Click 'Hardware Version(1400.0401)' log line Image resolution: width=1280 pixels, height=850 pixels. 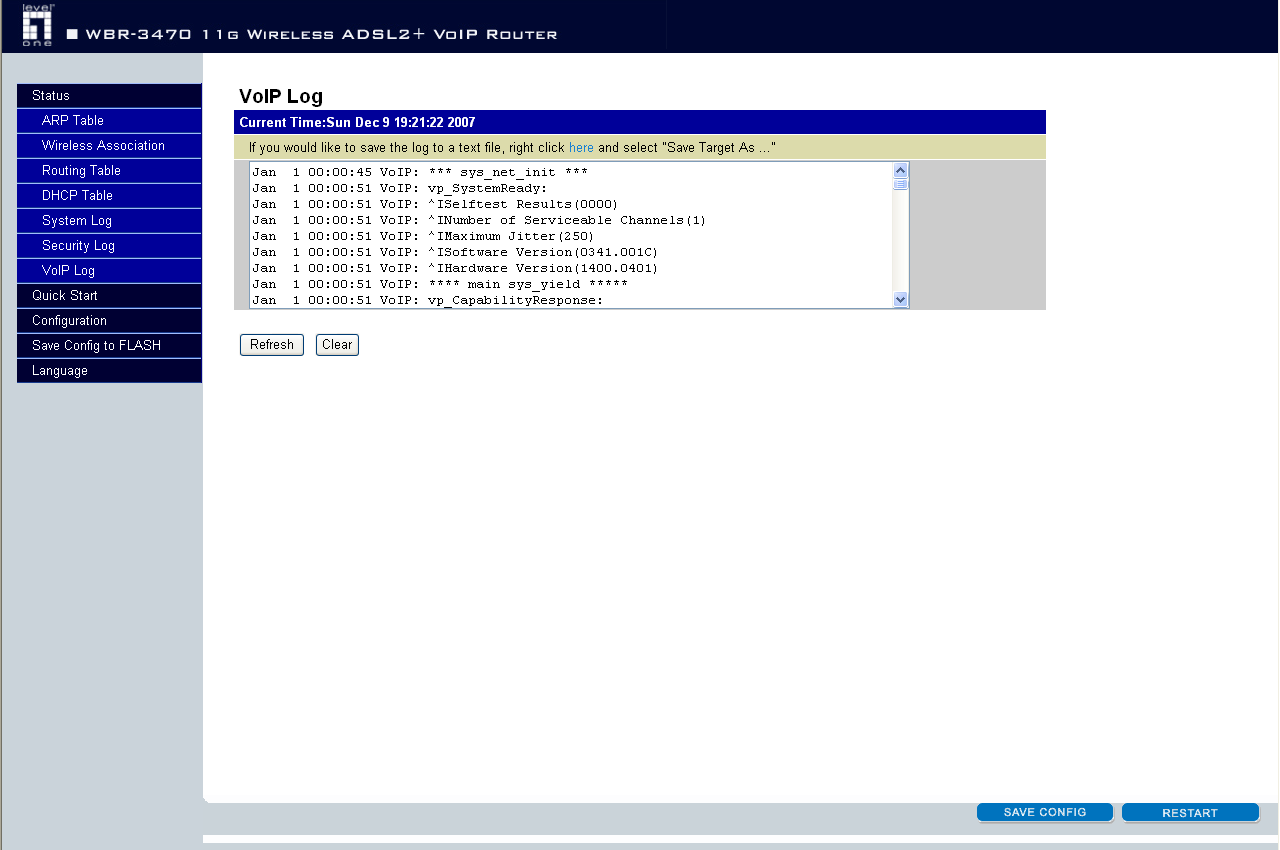pos(455,268)
